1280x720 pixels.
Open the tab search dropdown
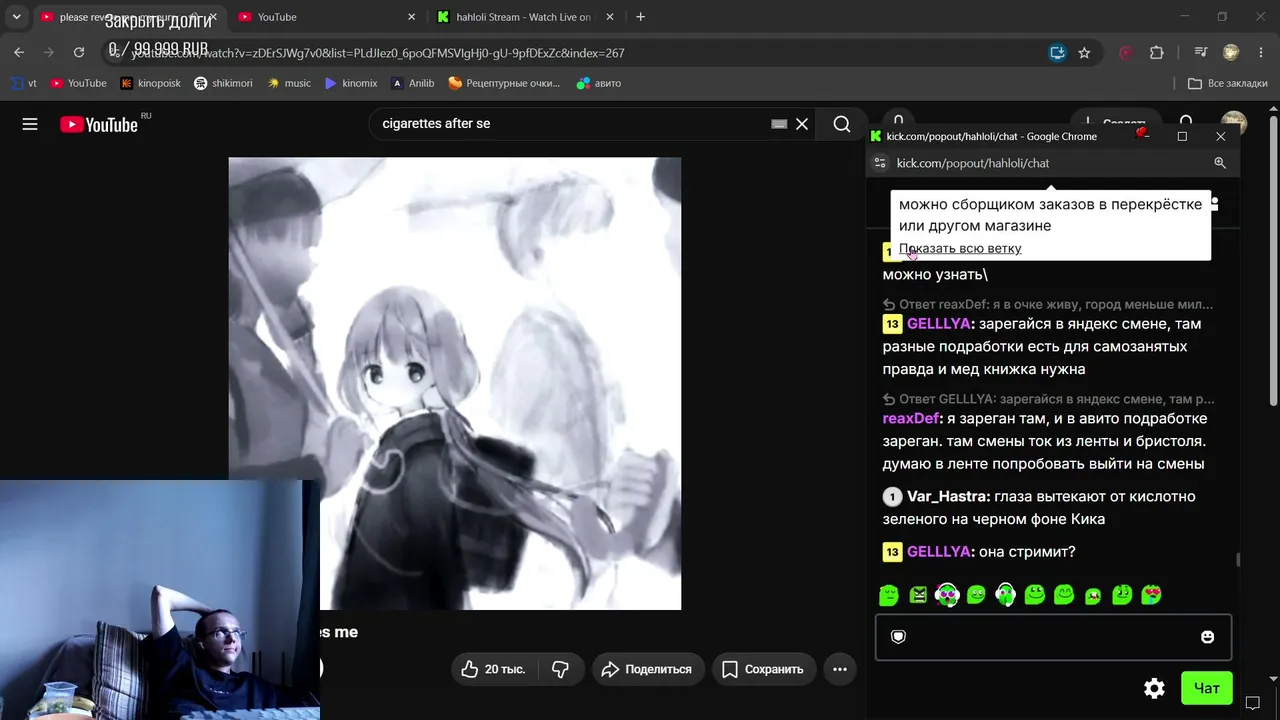click(16, 17)
